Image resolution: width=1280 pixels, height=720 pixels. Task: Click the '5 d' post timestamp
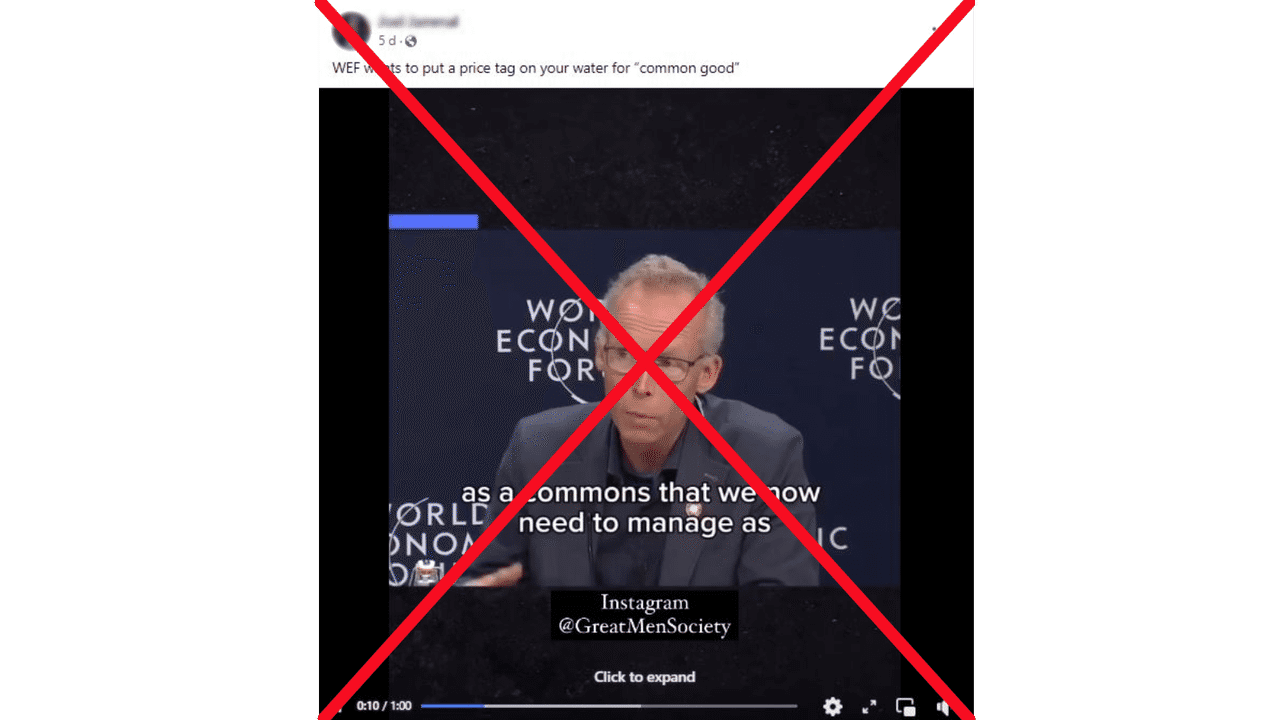click(387, 41)
